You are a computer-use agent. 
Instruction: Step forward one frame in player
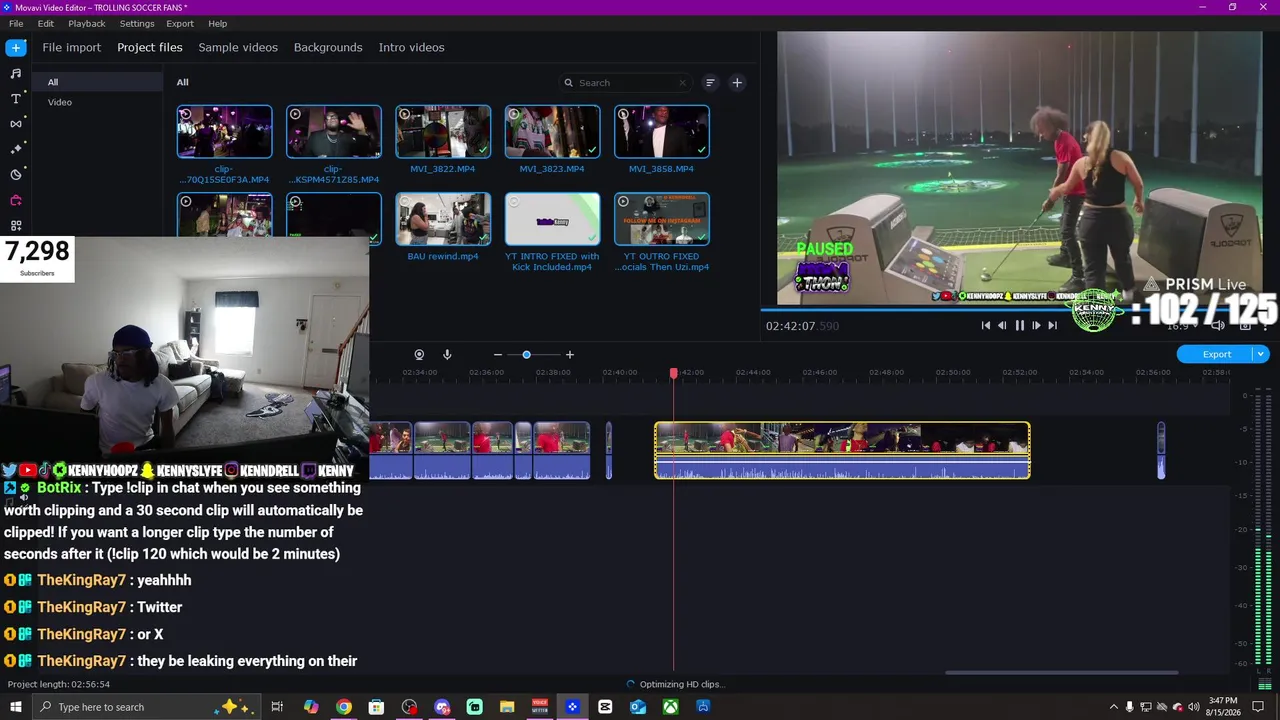[x=1036, y=325]
